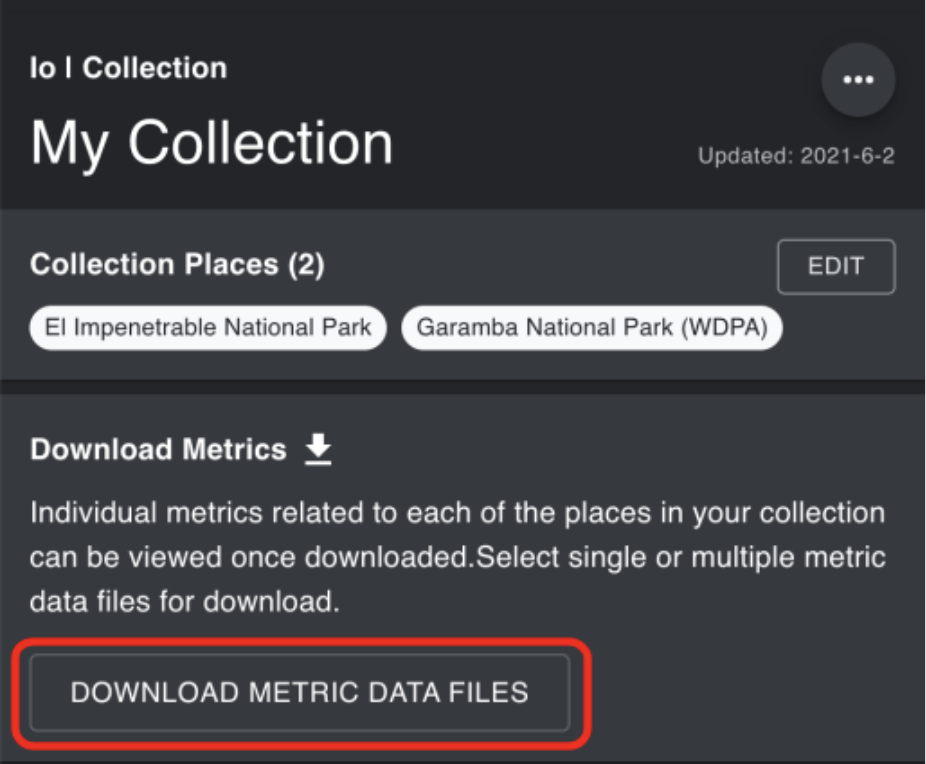This screenshot has height=764, width=926.
Task: Click the Io text in the breadcrumb
Action: pyautogui.click(x=43, y=68)
